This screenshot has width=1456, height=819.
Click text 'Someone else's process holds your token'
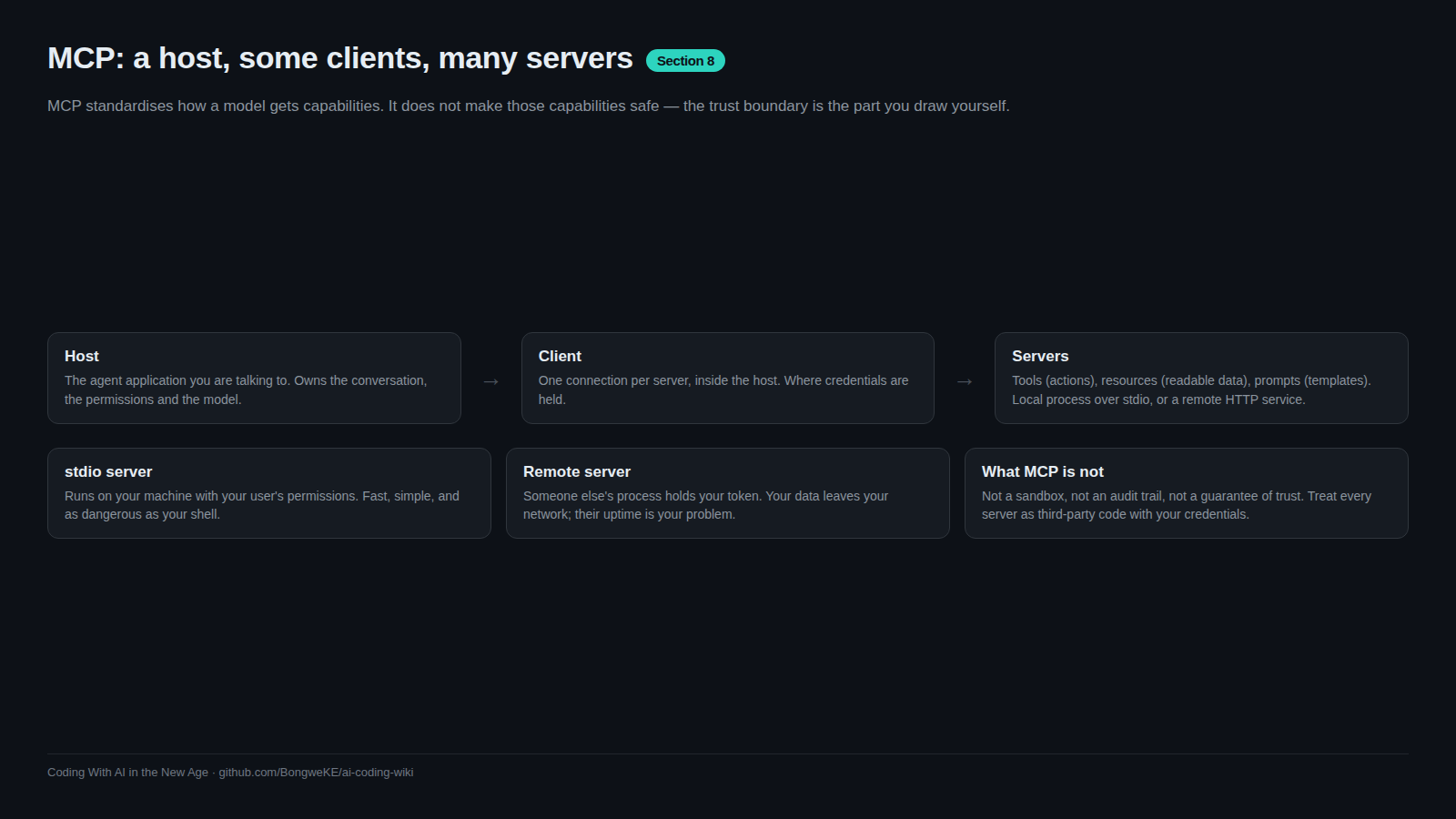tap(642, 496)
